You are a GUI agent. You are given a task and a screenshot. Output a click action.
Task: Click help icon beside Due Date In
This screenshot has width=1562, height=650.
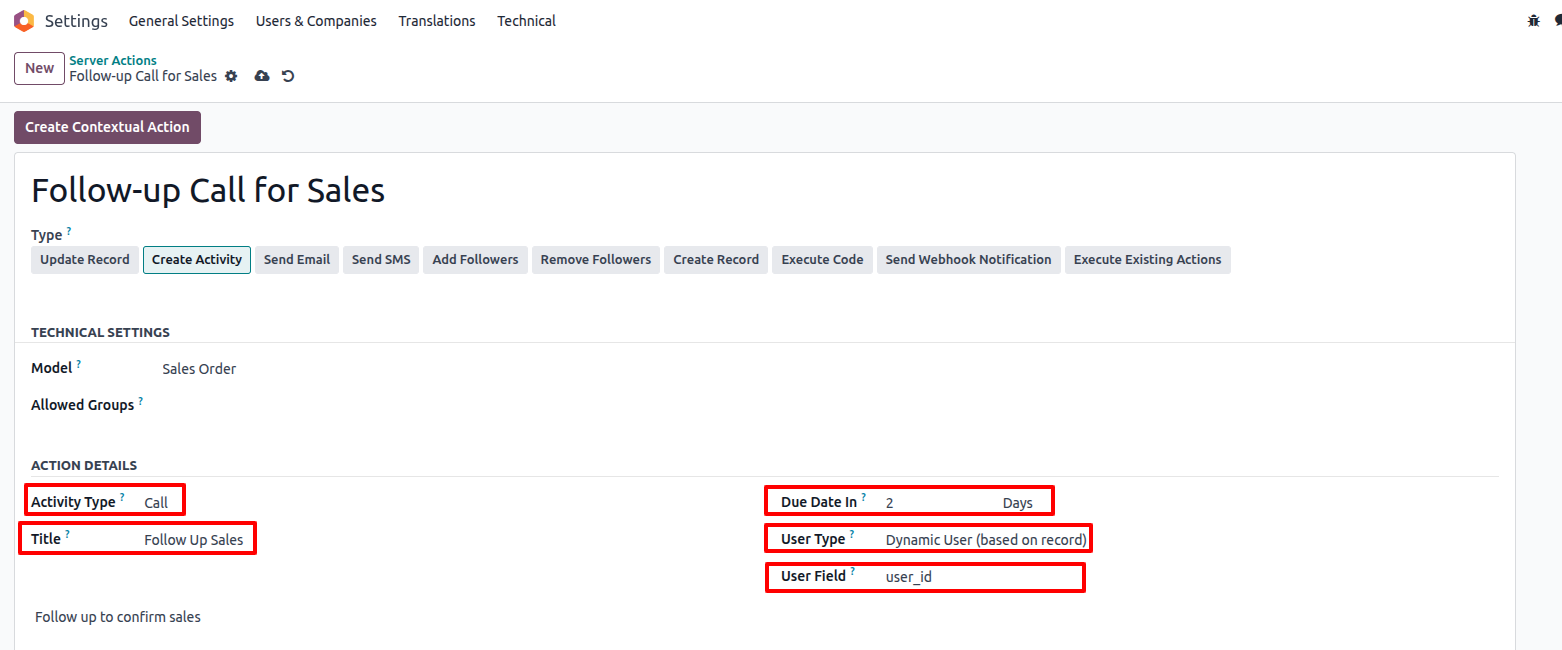(x=863, y=497)
